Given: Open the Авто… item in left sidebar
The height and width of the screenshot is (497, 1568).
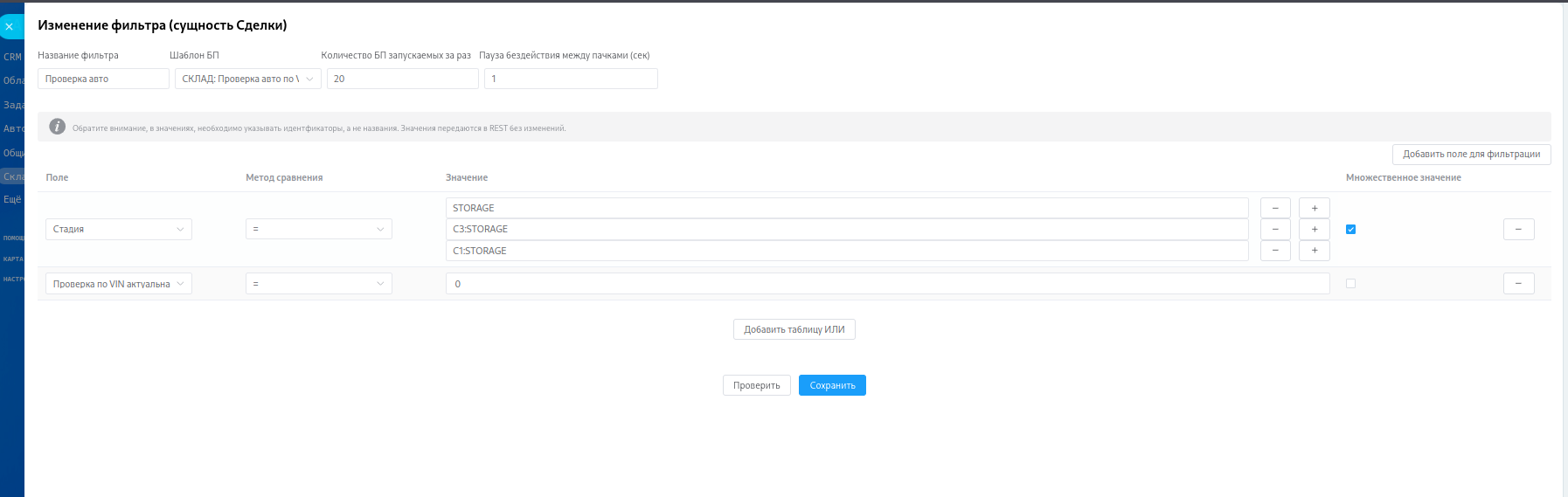Looking at the screenshot, I should [x=13, y=128].
